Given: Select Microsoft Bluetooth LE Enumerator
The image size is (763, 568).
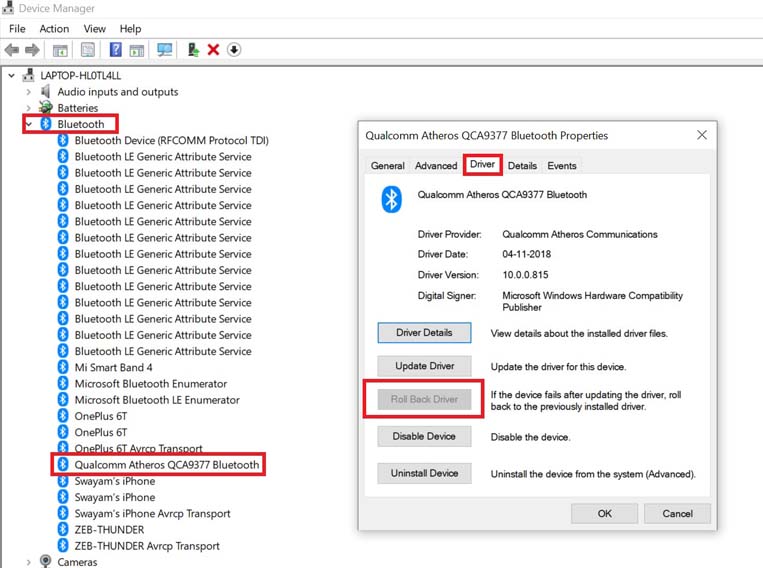Looking at the screenshot, I should [157, 400].
